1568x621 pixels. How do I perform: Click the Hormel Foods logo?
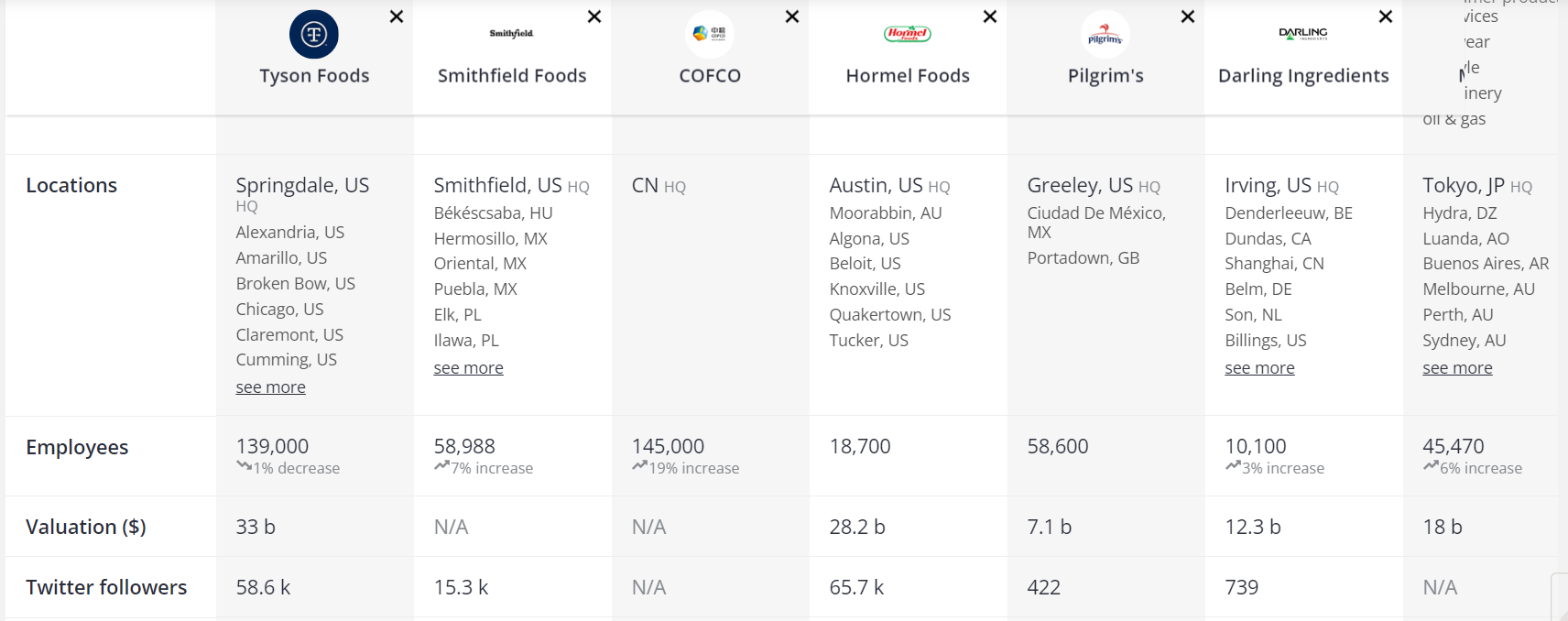point(908,34)
